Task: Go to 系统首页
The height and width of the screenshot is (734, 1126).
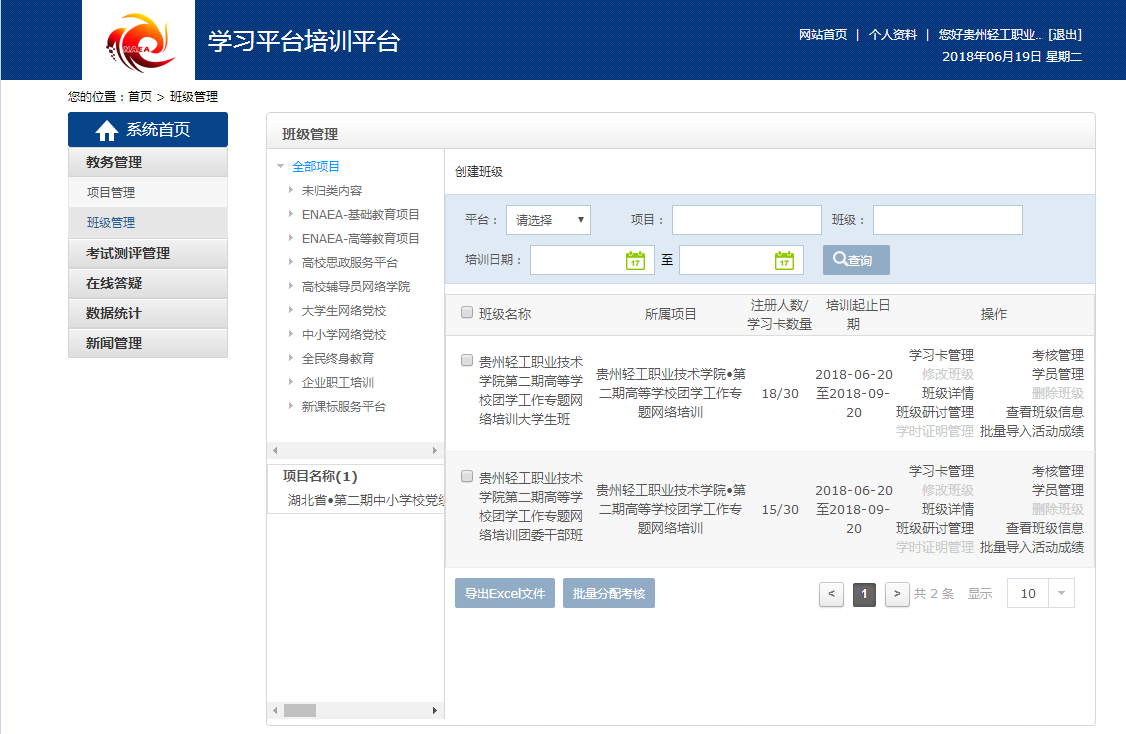Action: click(x=148, y=129)
